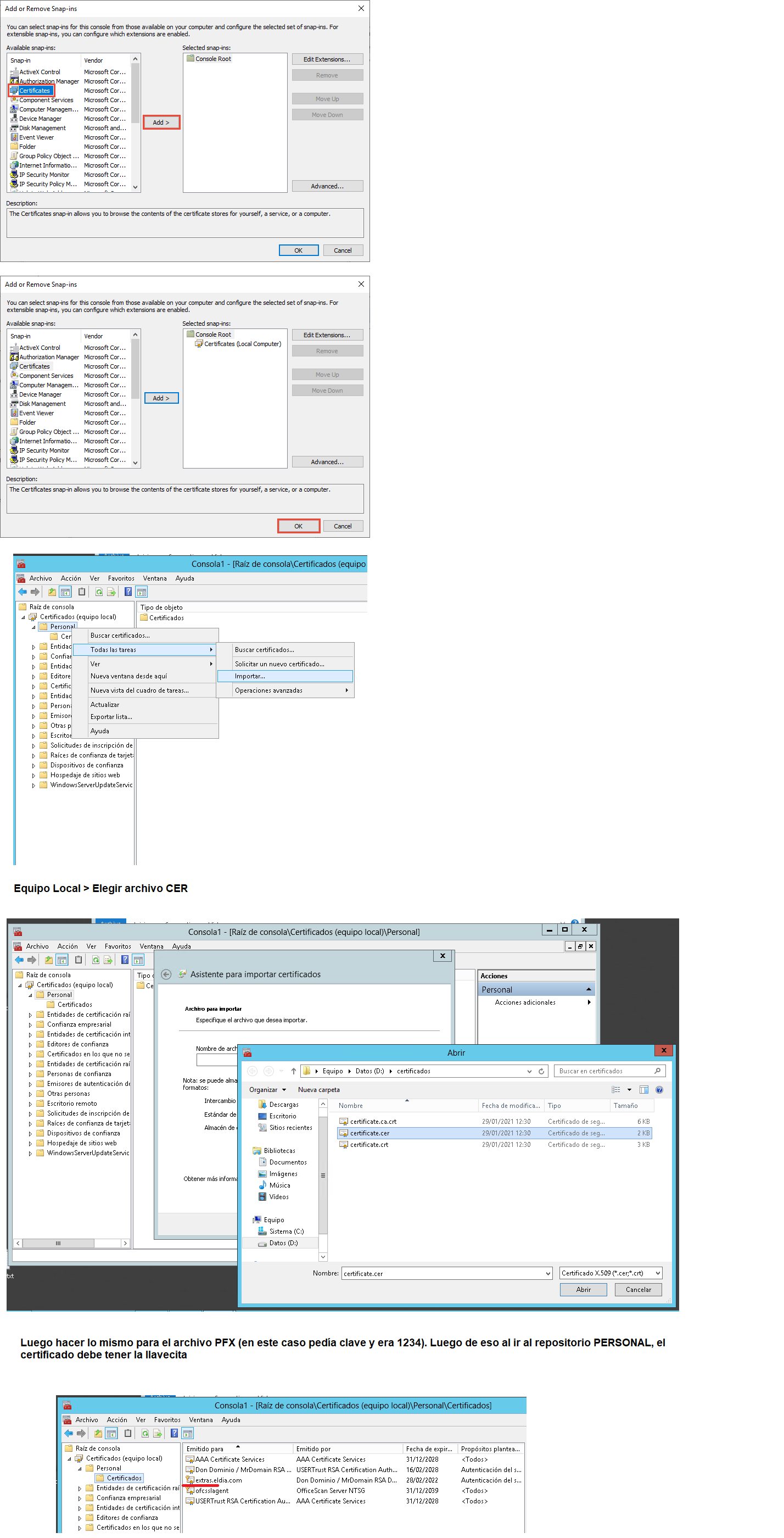Image resolution: width=784 pixels, height=1538 pixels.
Task: Collapse the Personal section in Acciones panel
Action: tap(589, 989)
